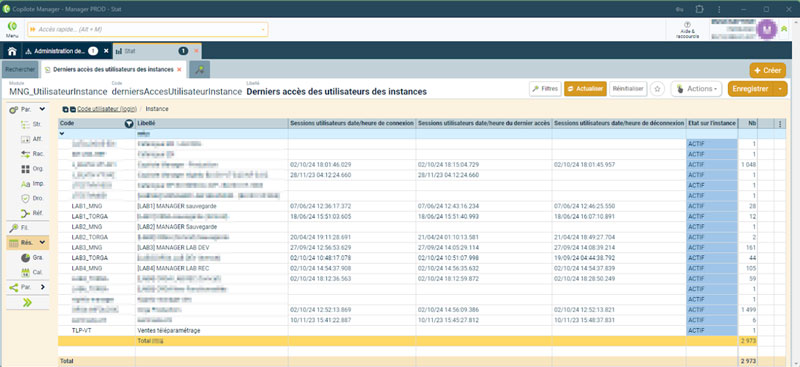Open the Enregistrer split-button arrow
800x367 pixels.
click(x=781, y=89)
